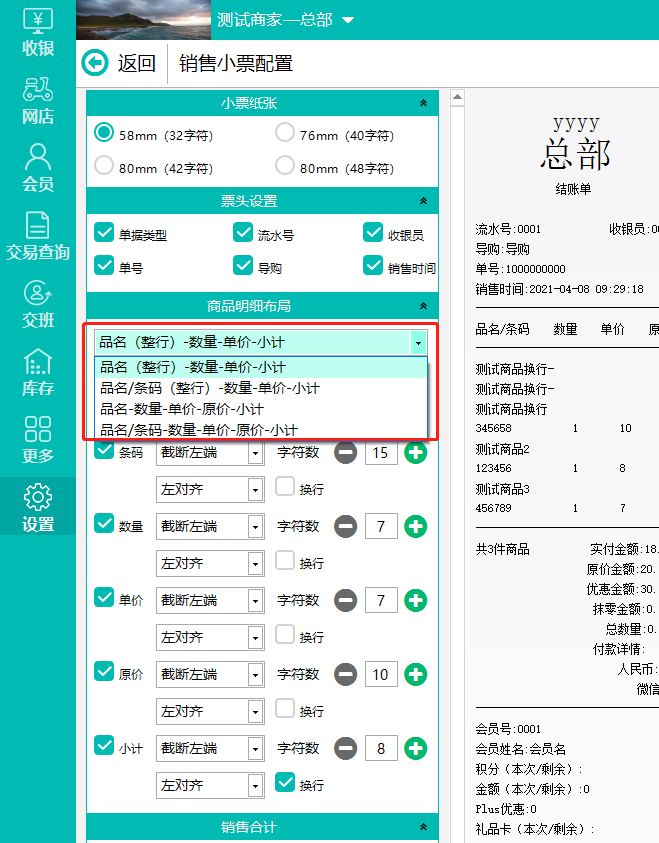The image size is (659, 843).
Task: Collapse the 小票纸张 section
Action: pos(423,103)
